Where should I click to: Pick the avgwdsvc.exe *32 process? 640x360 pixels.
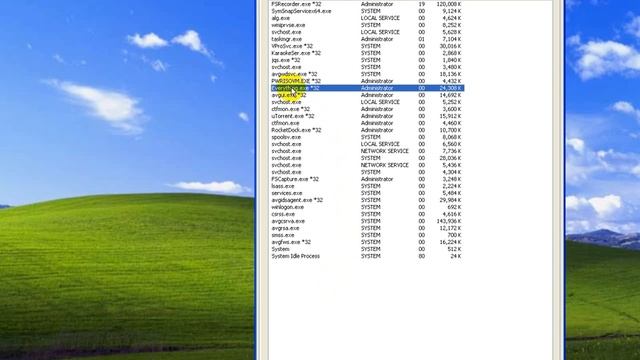[367, 74]
